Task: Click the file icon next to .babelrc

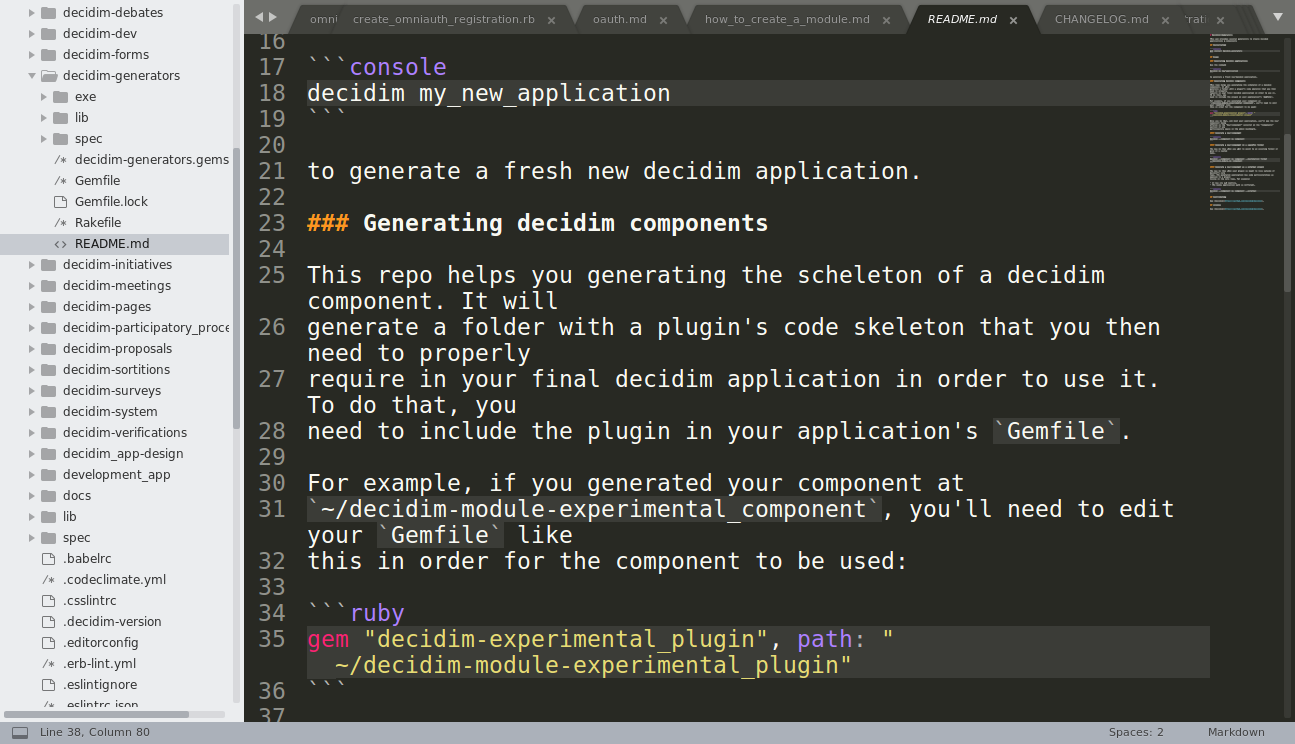Action: tap(47, 559)
